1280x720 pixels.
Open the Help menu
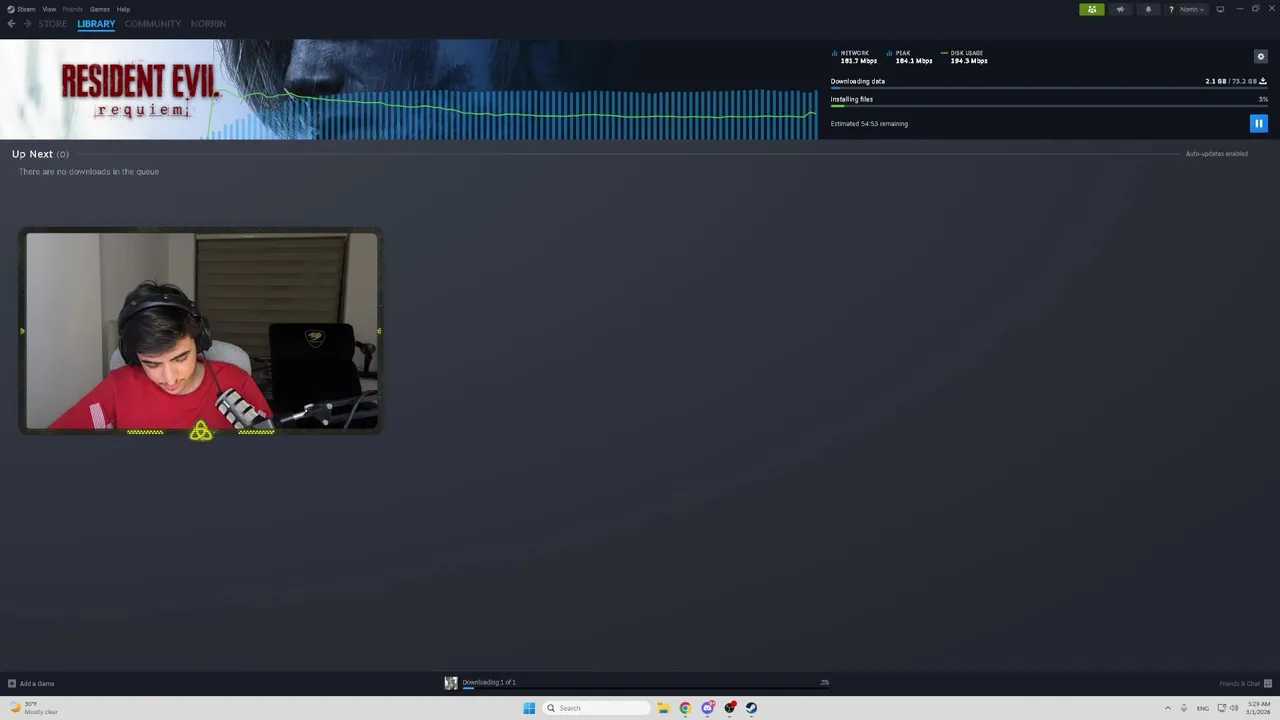click(123, 9)
